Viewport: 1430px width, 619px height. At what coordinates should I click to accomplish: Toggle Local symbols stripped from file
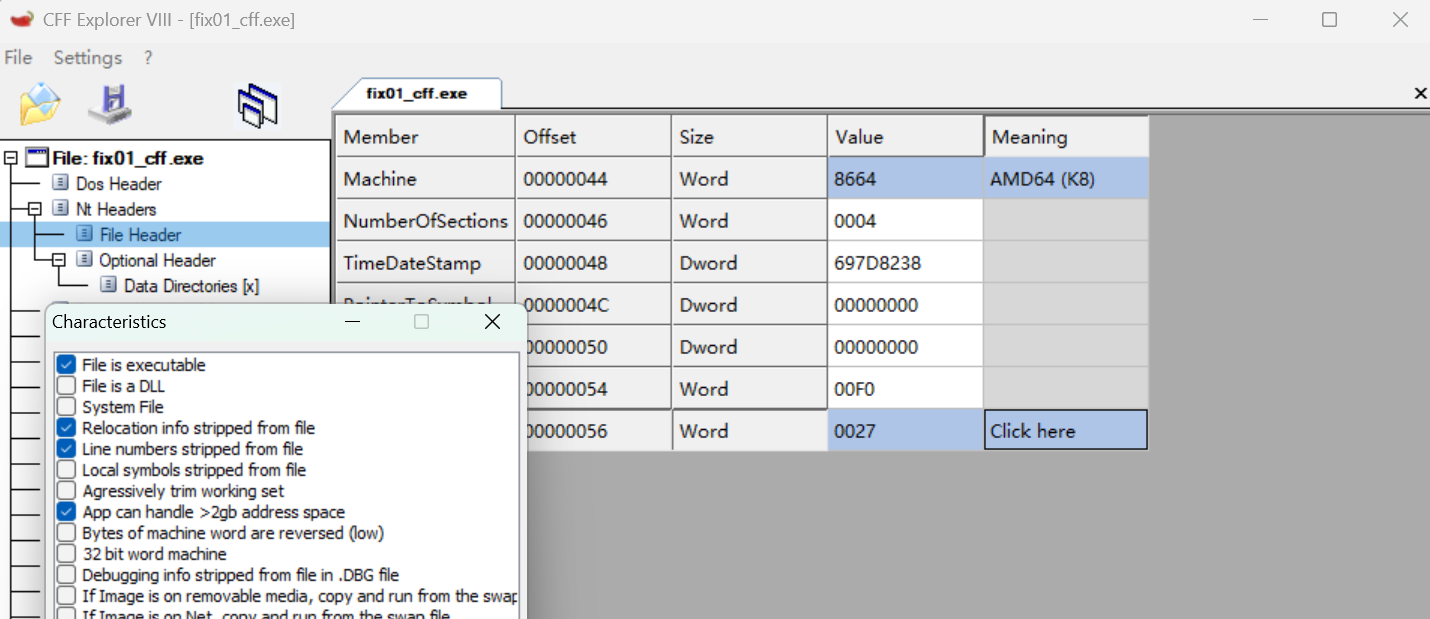[x=66, y=470]
